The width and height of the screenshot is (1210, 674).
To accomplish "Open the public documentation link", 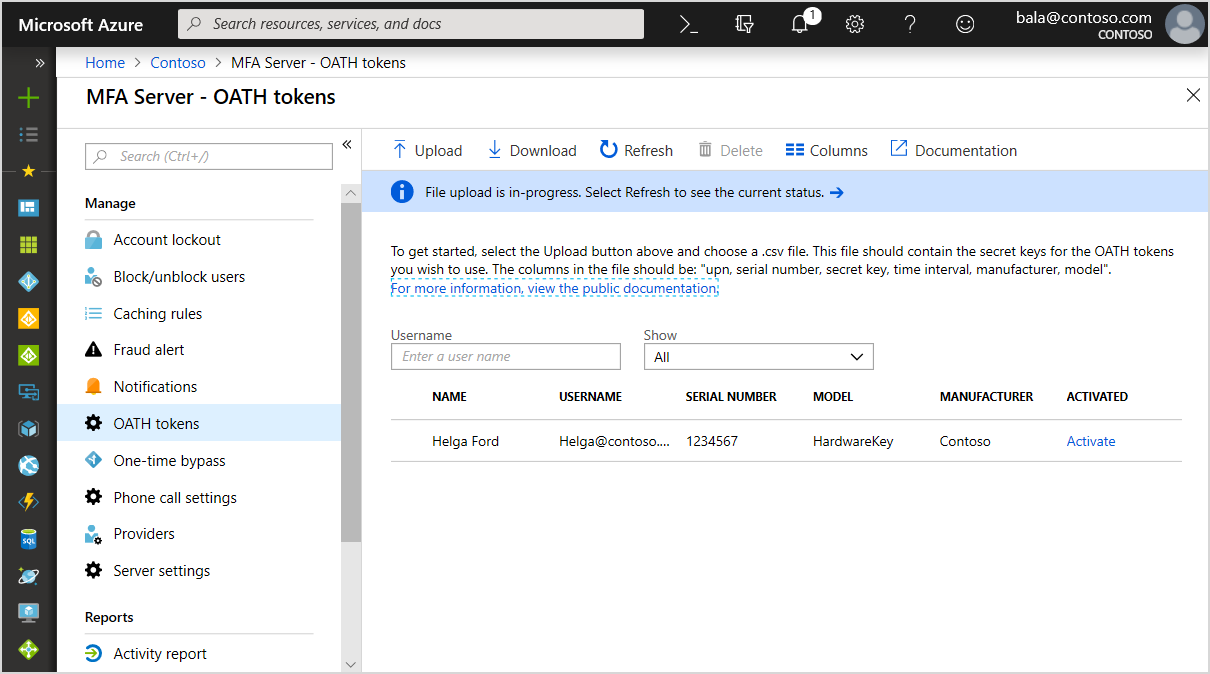I will coord(554,288).
